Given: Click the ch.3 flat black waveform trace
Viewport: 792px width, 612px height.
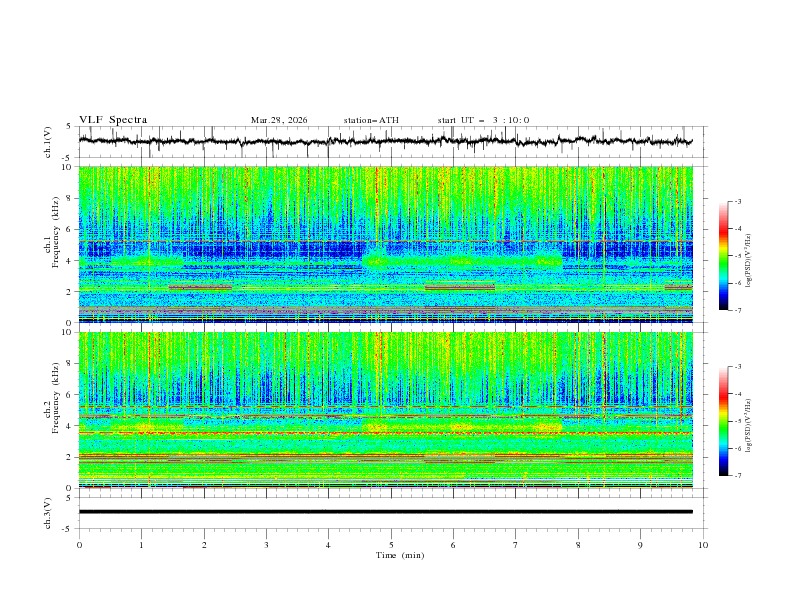Looking at the screenshot, I should pyautogui.click(x=385, y=512).
